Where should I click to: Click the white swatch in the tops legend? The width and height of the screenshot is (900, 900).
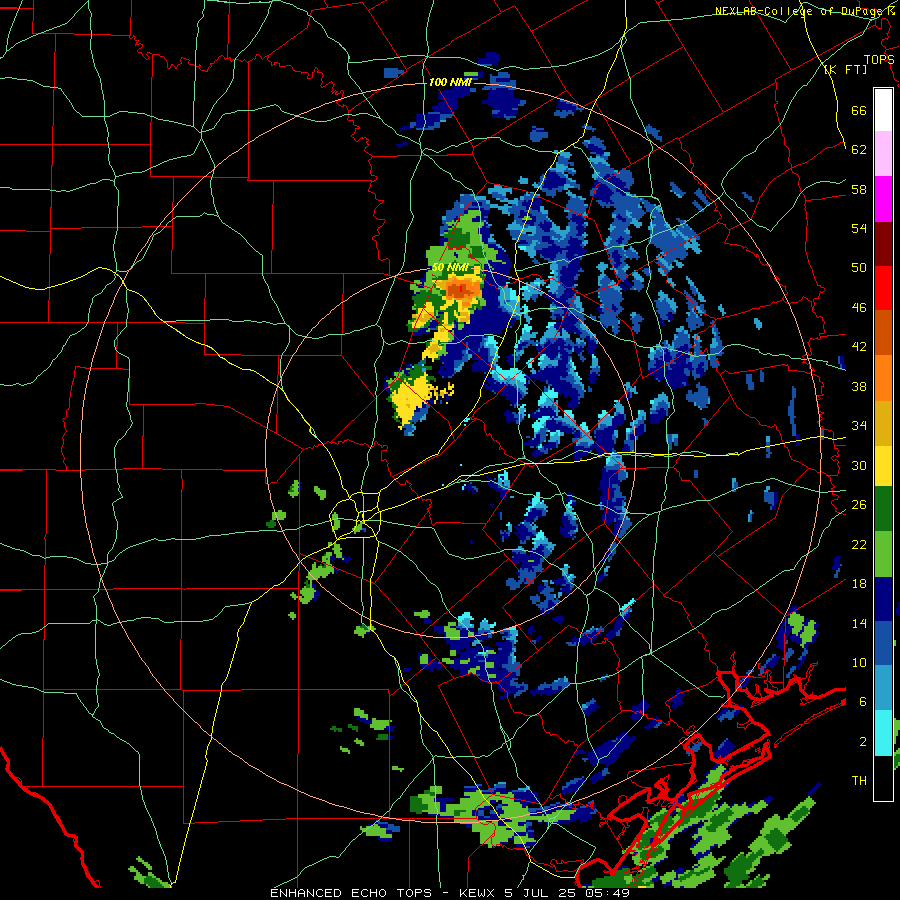[x=883, y=110]
